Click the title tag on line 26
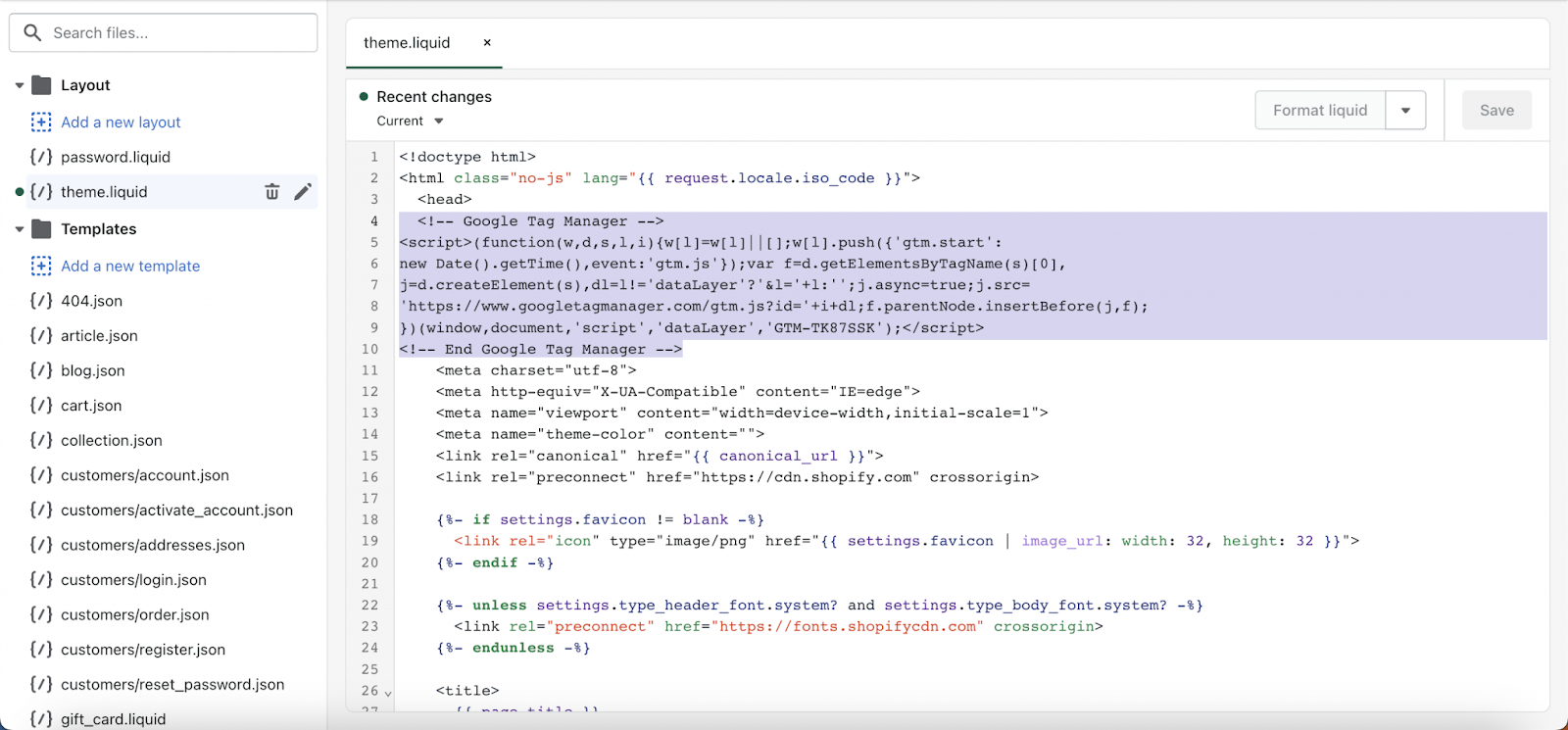The width and height of the screenshot is (1568, 730). (467, 691)
